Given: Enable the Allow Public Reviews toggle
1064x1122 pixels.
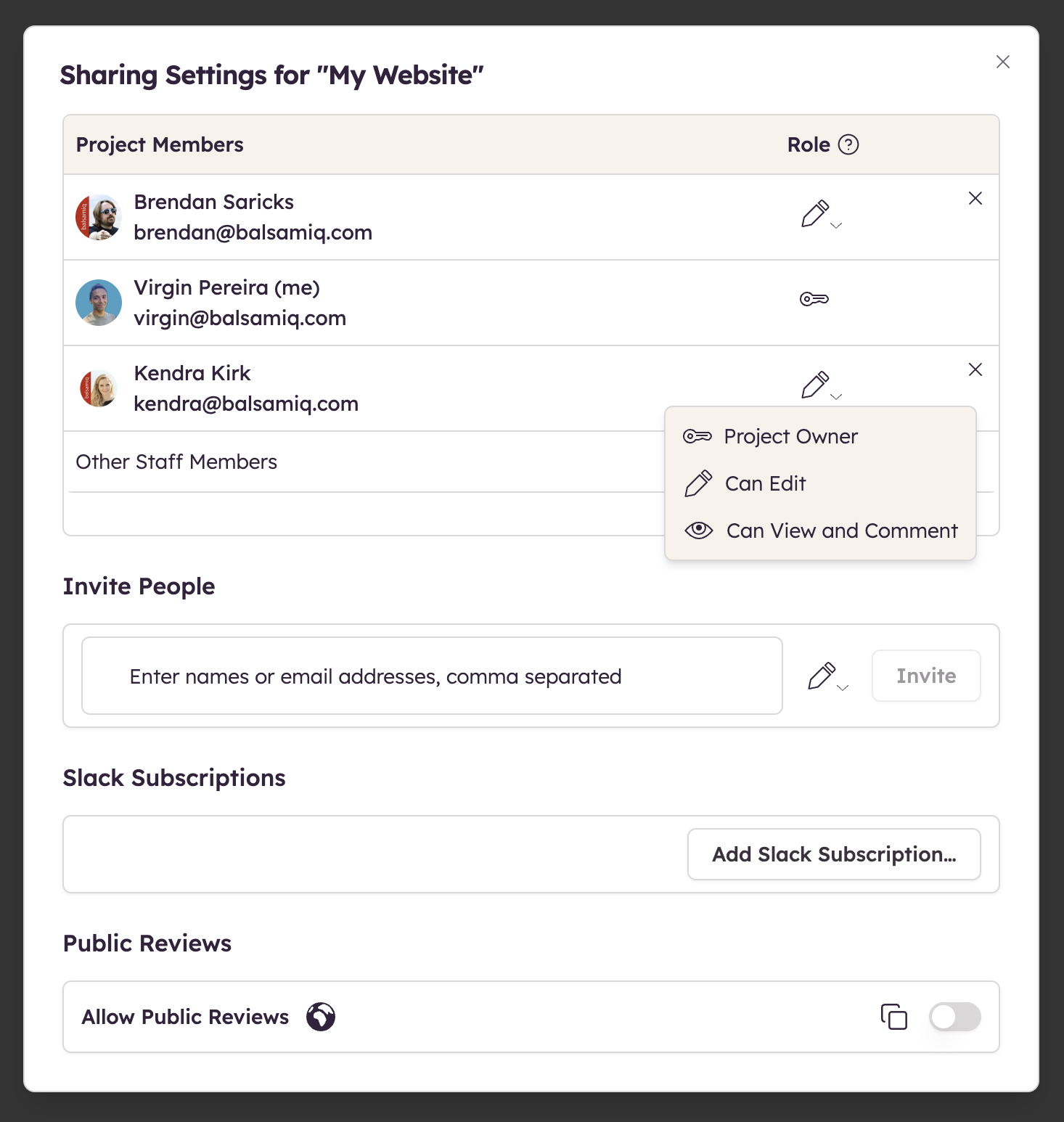Looking at the screenshot, I should pyautogui.click(x=954, y=1017).
